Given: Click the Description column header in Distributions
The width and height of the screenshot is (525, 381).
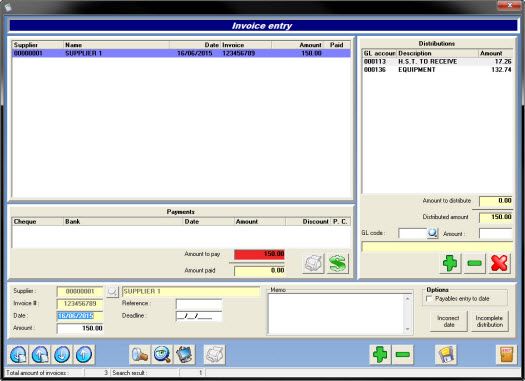Looking at the screenshot, I should pos(437,53).
